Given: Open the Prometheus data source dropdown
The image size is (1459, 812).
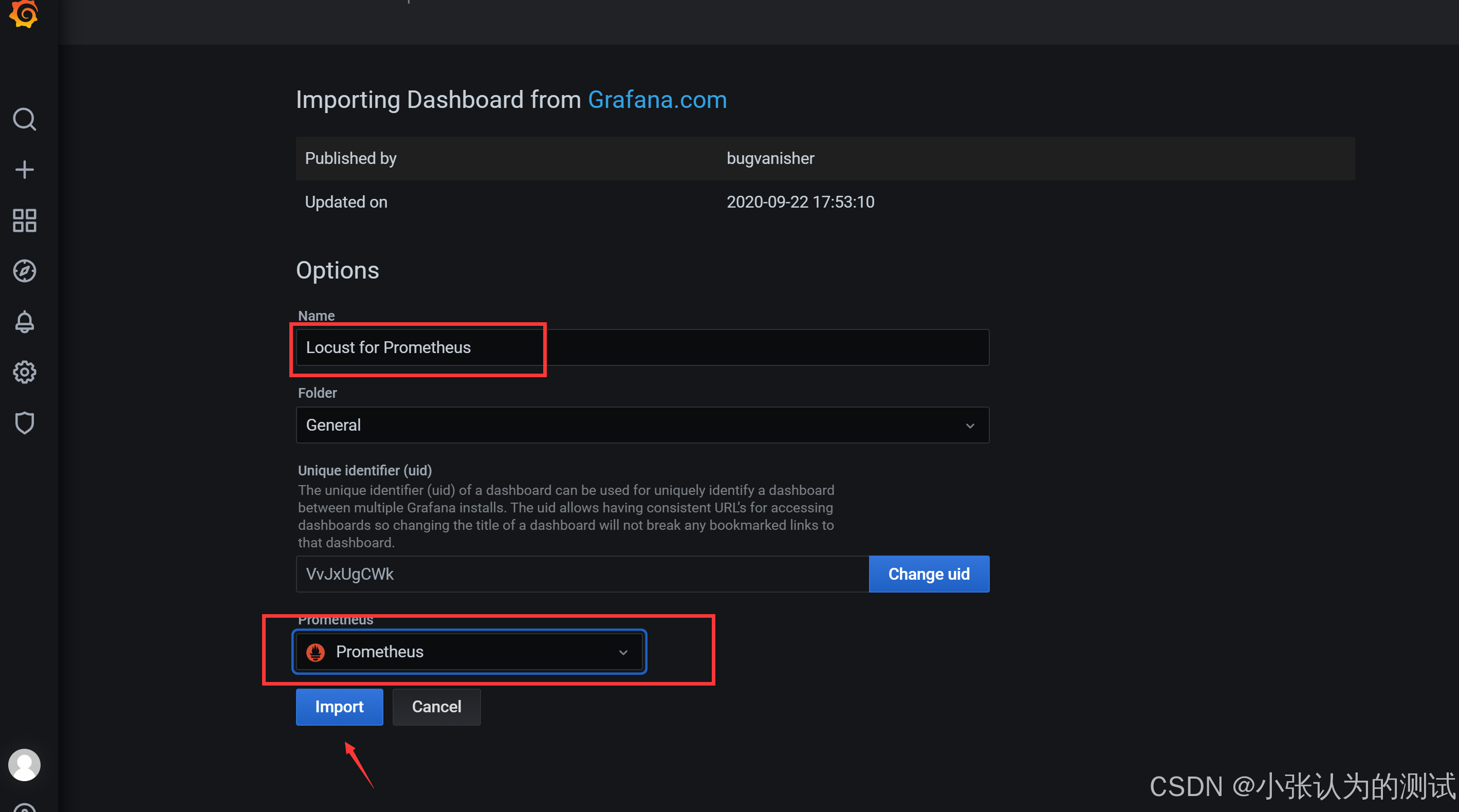Looking at the screenshot, I should pos(469,652).
